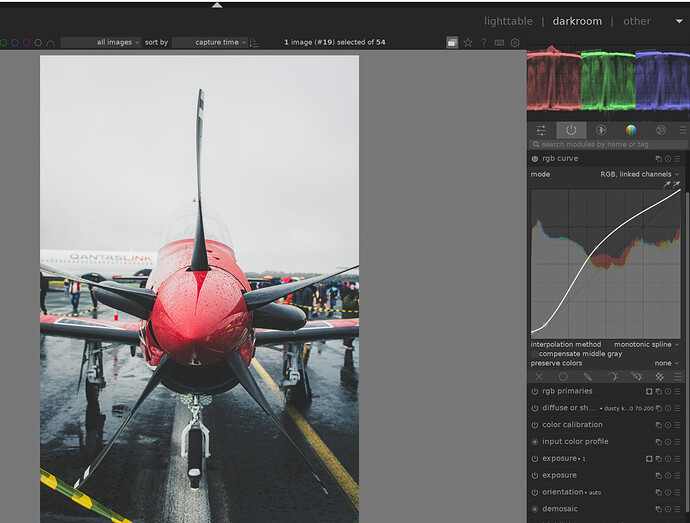This screenshot has width=690, height=523.
Task: Select drawn mask pencil icon
Action: (x=587, y=377)
